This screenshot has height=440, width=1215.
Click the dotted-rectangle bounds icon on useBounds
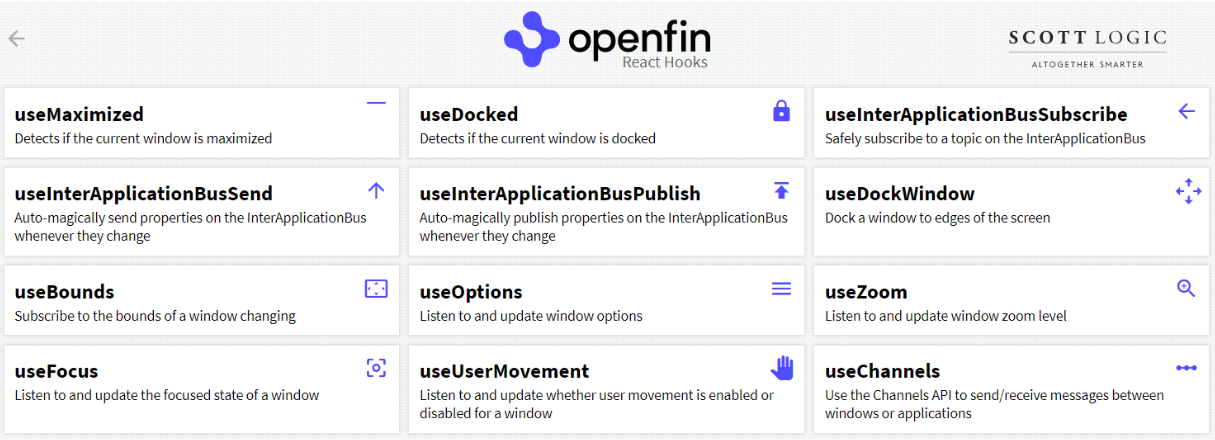pos(376,289)
